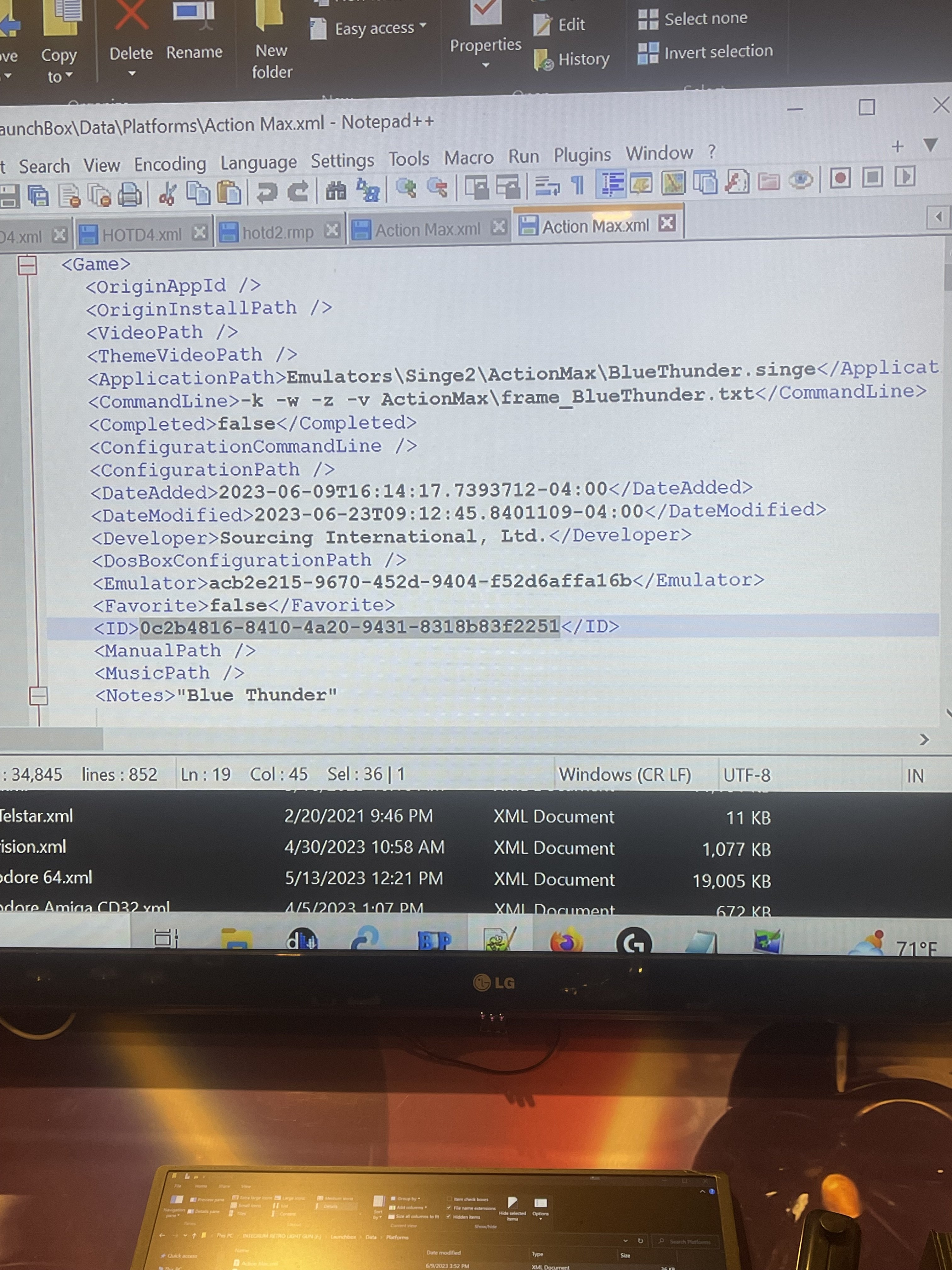Image resolution: width=952 pixels, height=1270 pixels.
Task: Open Folder as Workspace toolbar icon
Action: point(769,181)
